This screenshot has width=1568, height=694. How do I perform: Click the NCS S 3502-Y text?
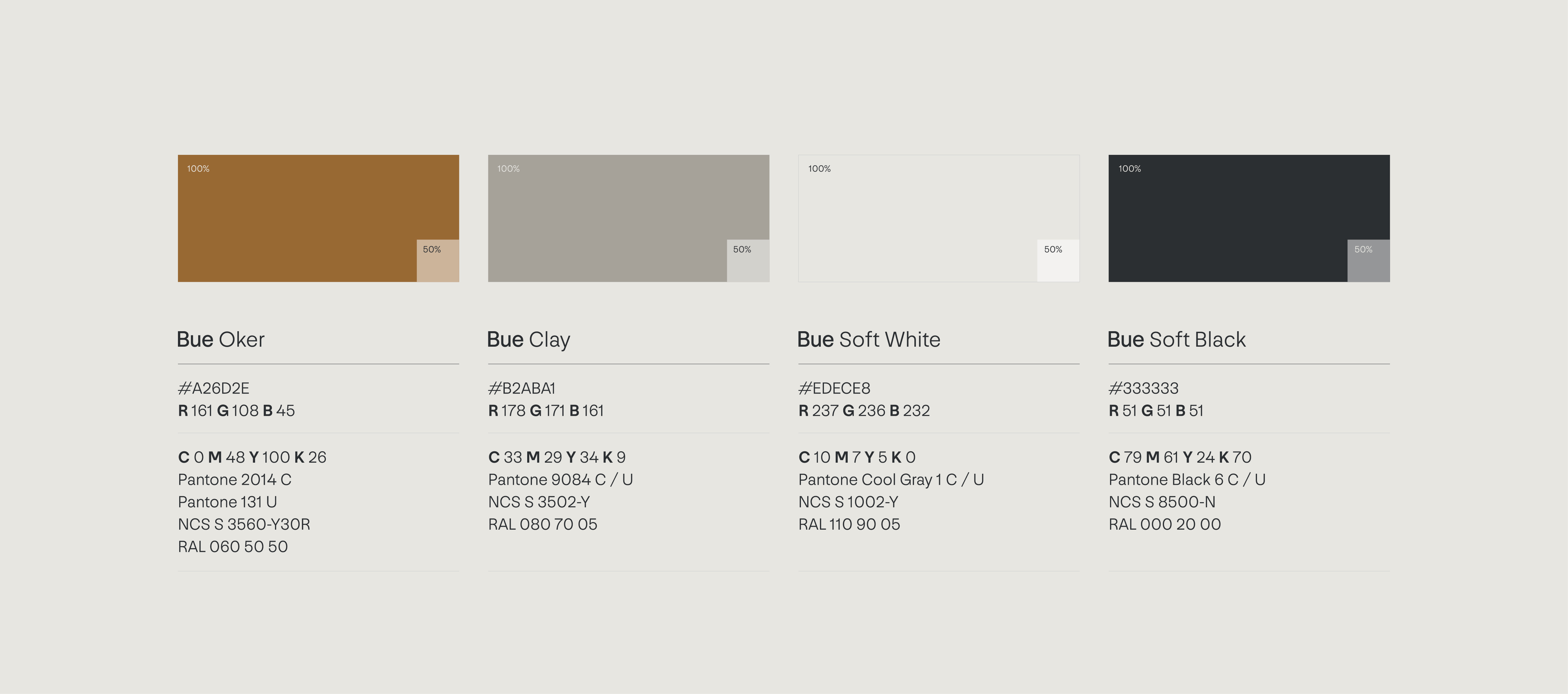pyautogui.click(x=539, y=502)
